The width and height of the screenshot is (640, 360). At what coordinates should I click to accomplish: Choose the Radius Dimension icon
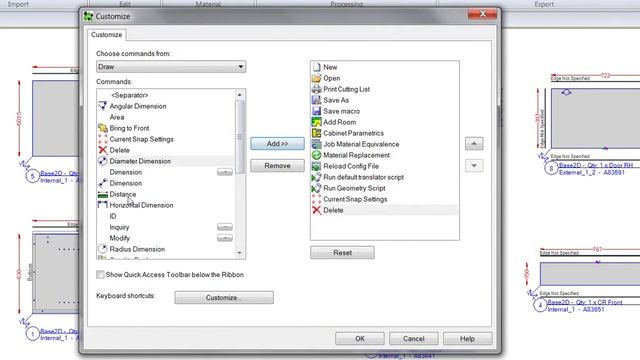click(102, 249)
